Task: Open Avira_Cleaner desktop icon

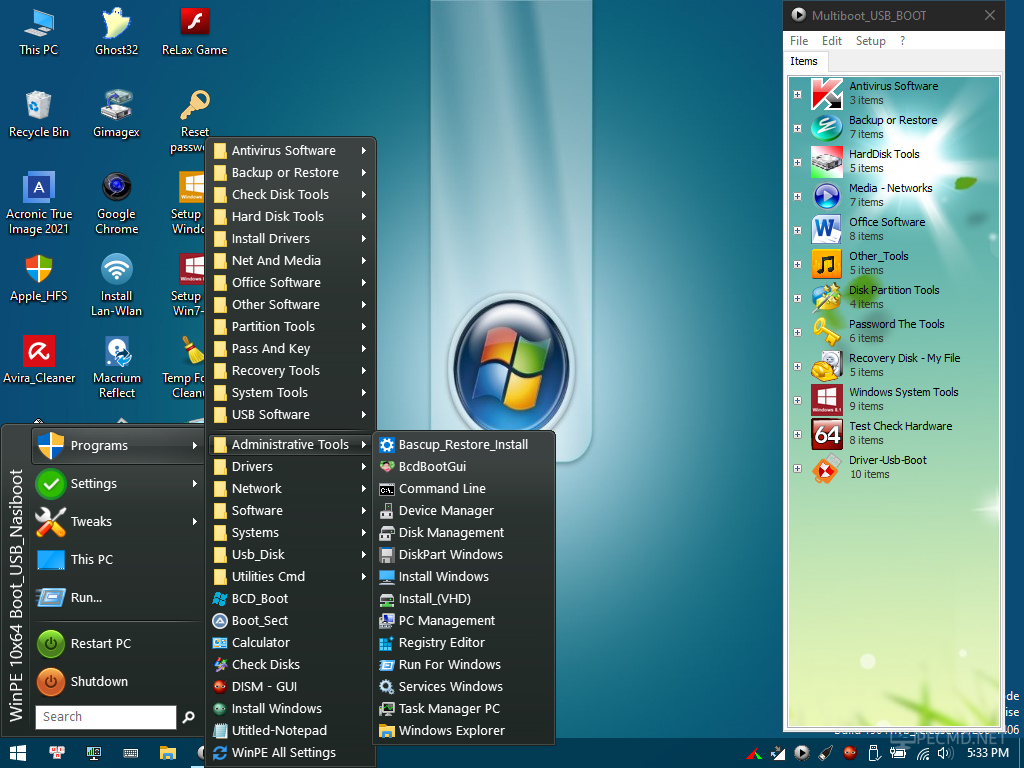Action: point(39,360)
